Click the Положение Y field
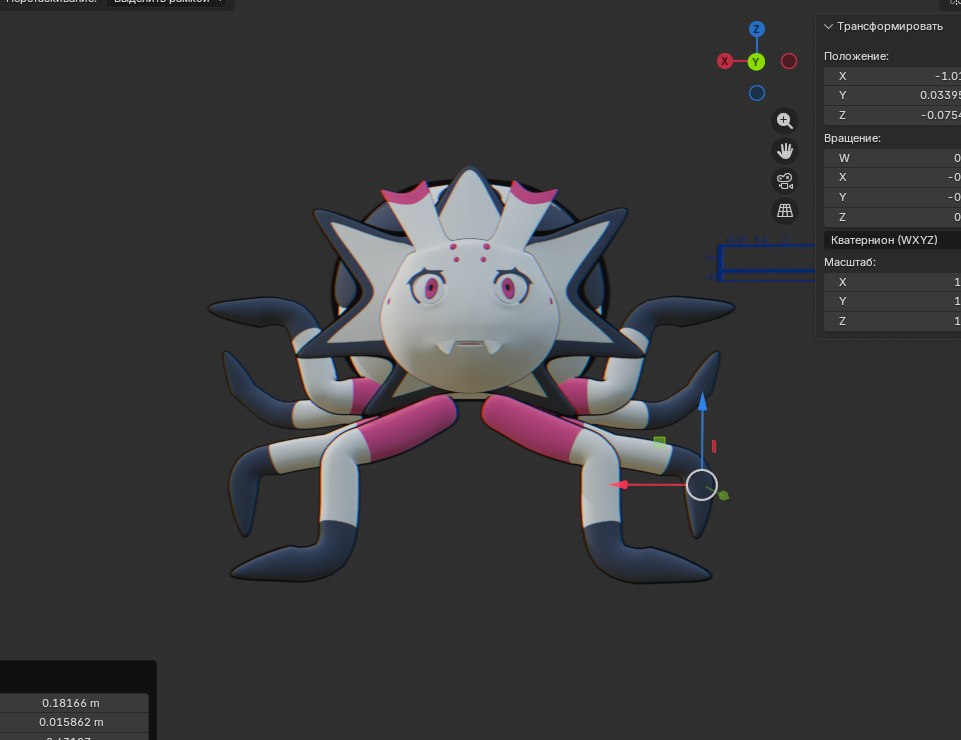961x740 pixels. pos(892,95)
